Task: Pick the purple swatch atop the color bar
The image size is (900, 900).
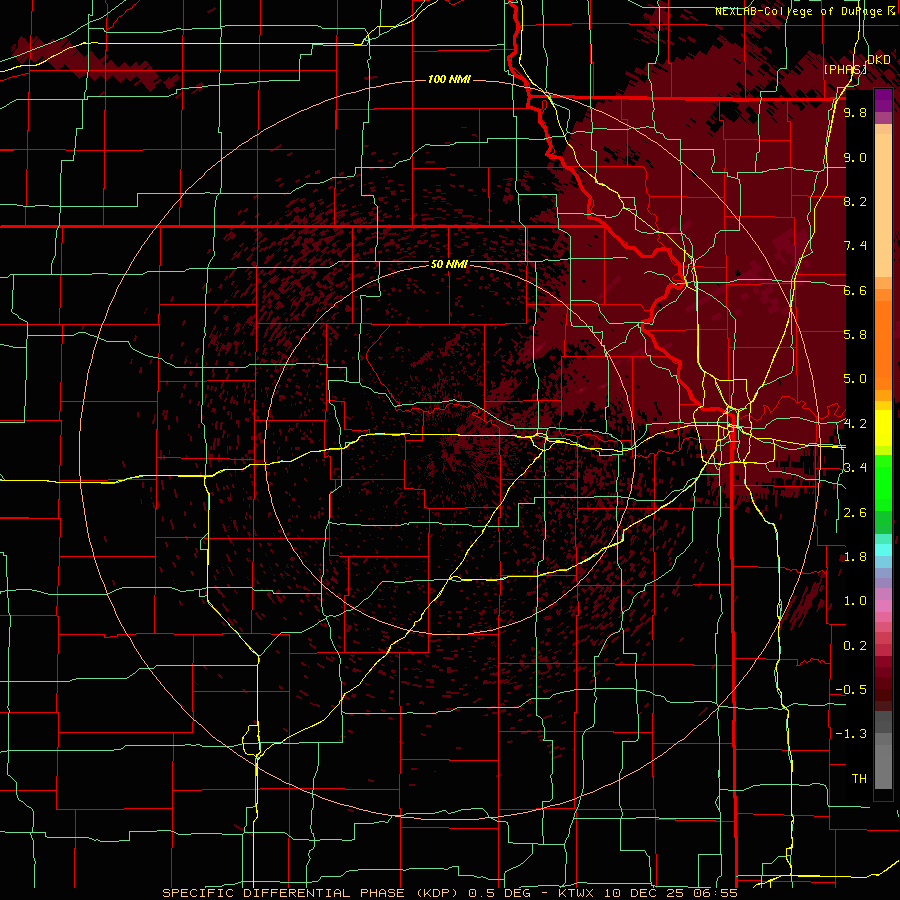Action: (883, 100)
